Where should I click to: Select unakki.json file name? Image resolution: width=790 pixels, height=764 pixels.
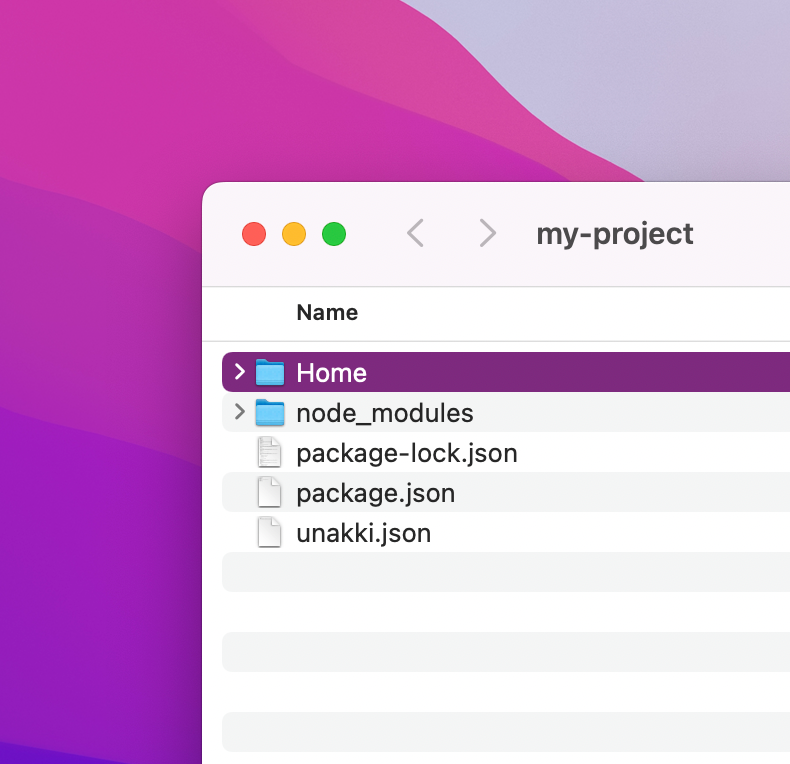click(x=364, y=533)
